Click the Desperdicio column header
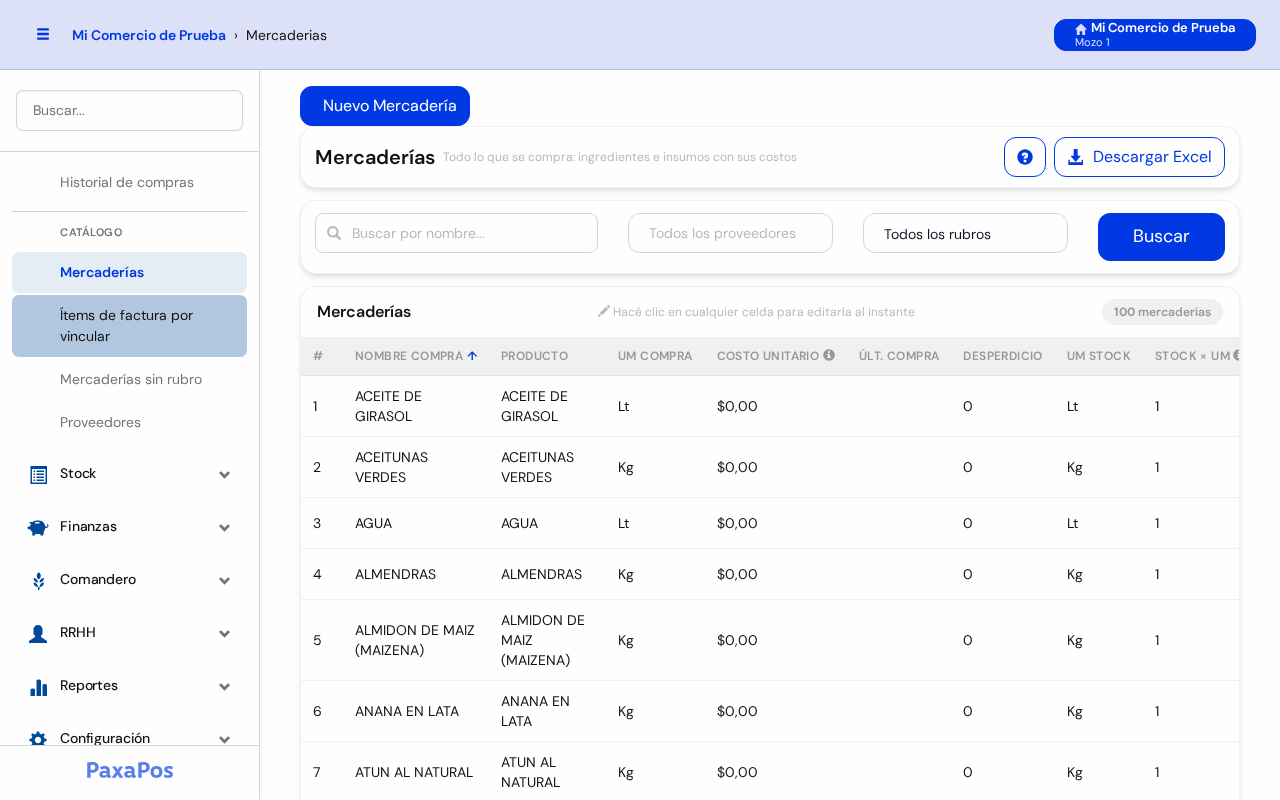Viewport: 1280px width, 800px height. coord(1003,356)
